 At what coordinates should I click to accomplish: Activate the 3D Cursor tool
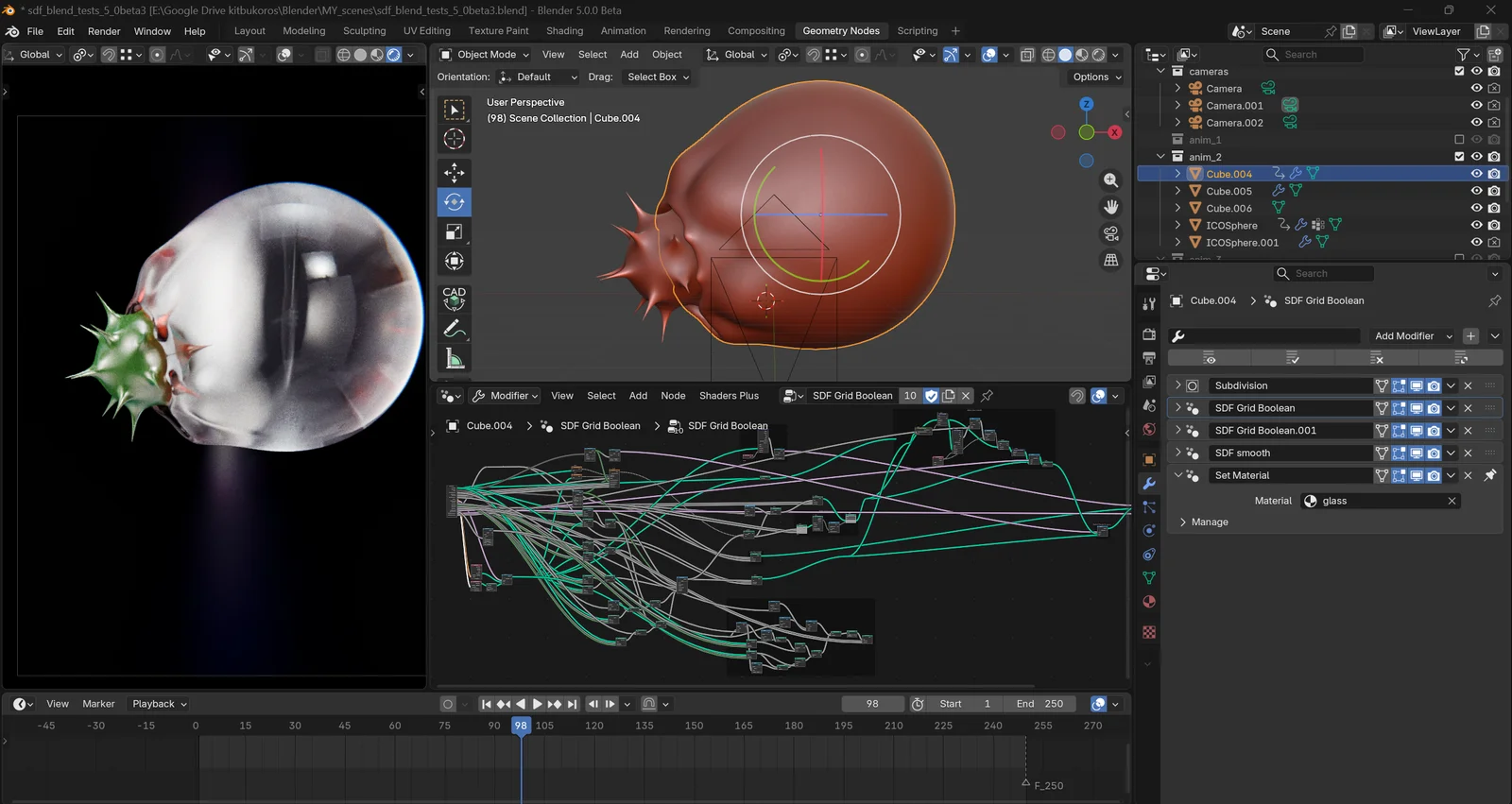455,139
